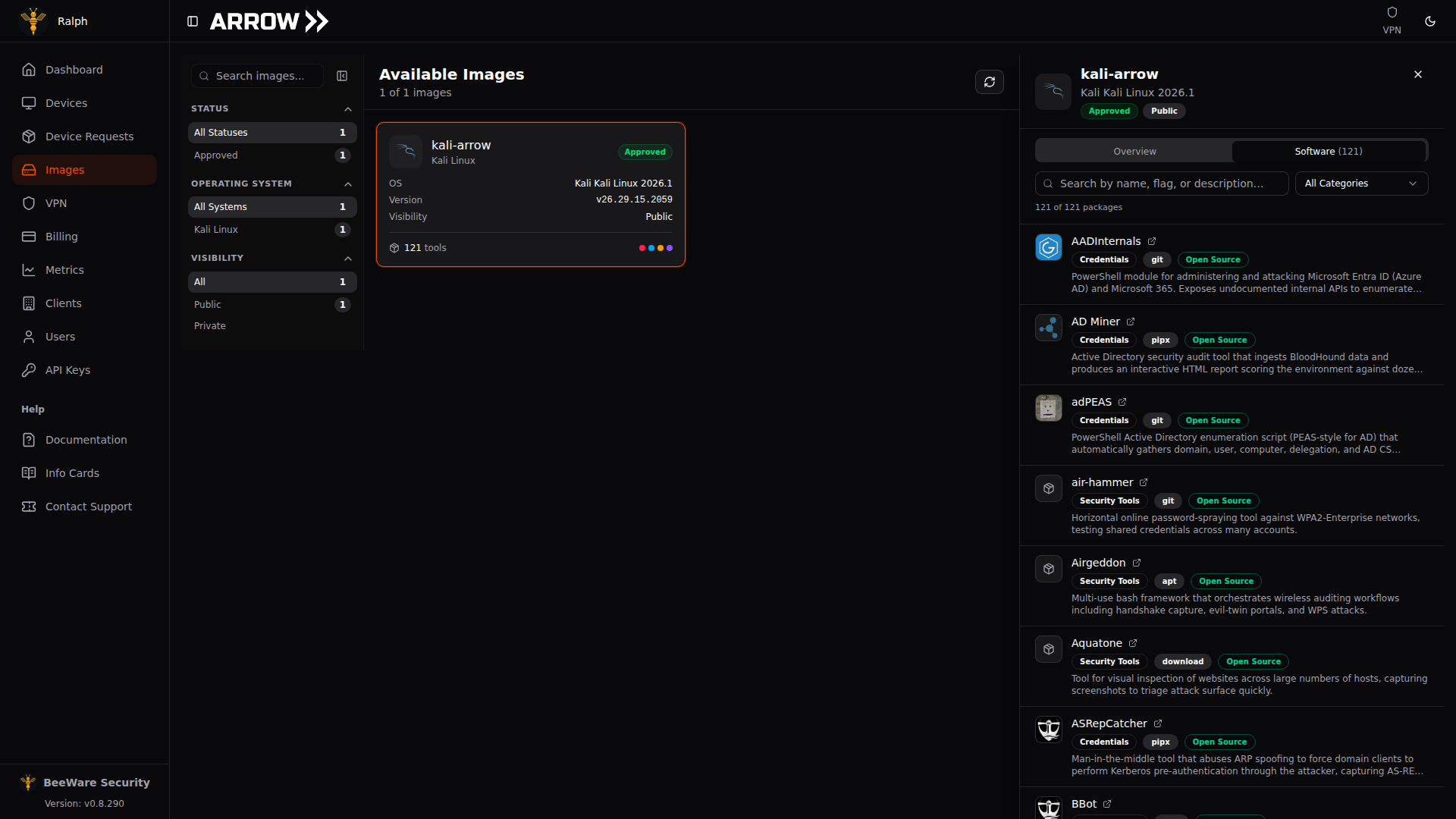Viewport: 1456px width, 819px height.
Task: Open the Aquatone external link icon
Action: pos(1132,643)
